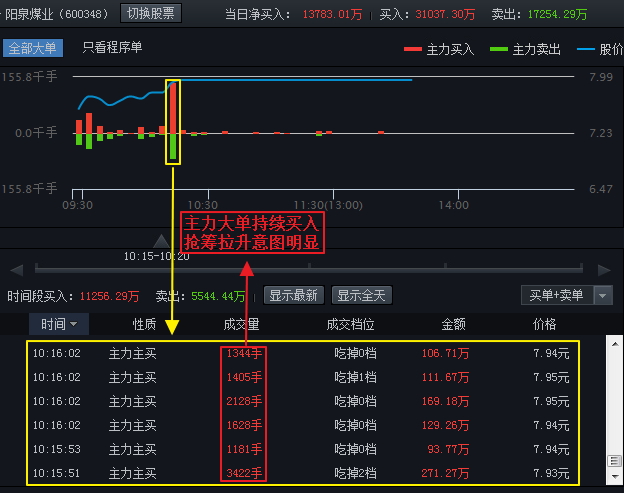Select the 10:15:51 row time cell
The height and width of the screenshot is (493, 624).
56,473
